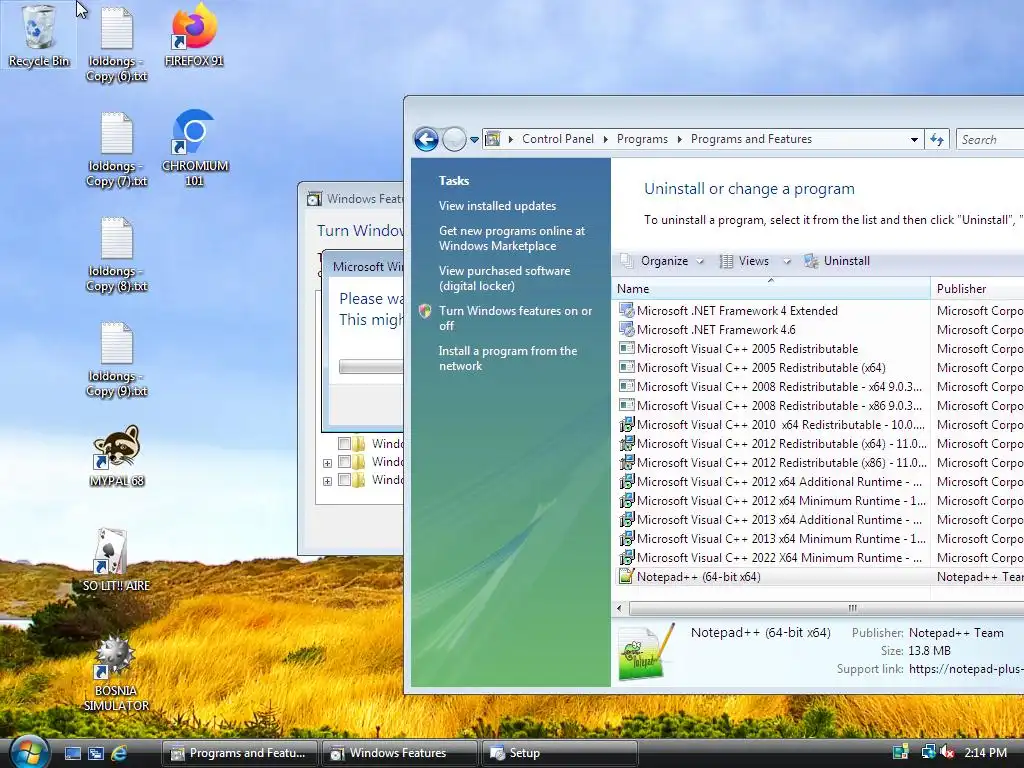Click the progress bar in Microsoft Windows dialog
This screenshot has width=1024, height=768.
[x=370, y=366]
